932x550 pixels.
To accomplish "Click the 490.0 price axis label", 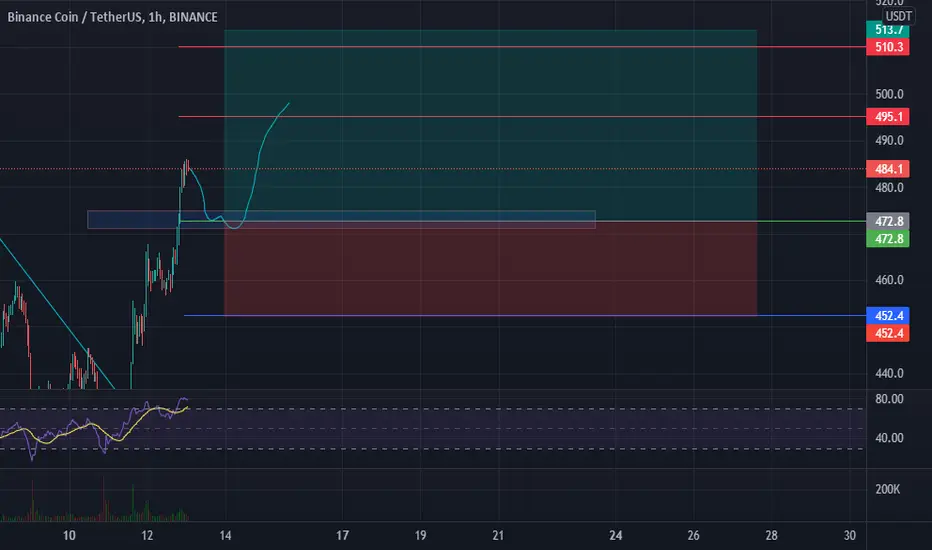I will click(x=889, y=140).
